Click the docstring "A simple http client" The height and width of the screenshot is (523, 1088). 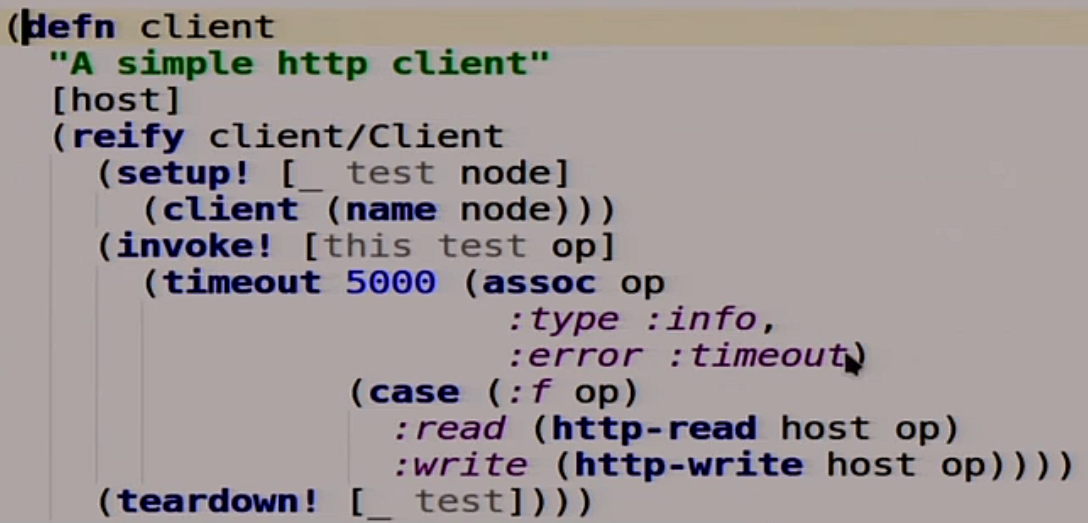(x=300, y=65)
